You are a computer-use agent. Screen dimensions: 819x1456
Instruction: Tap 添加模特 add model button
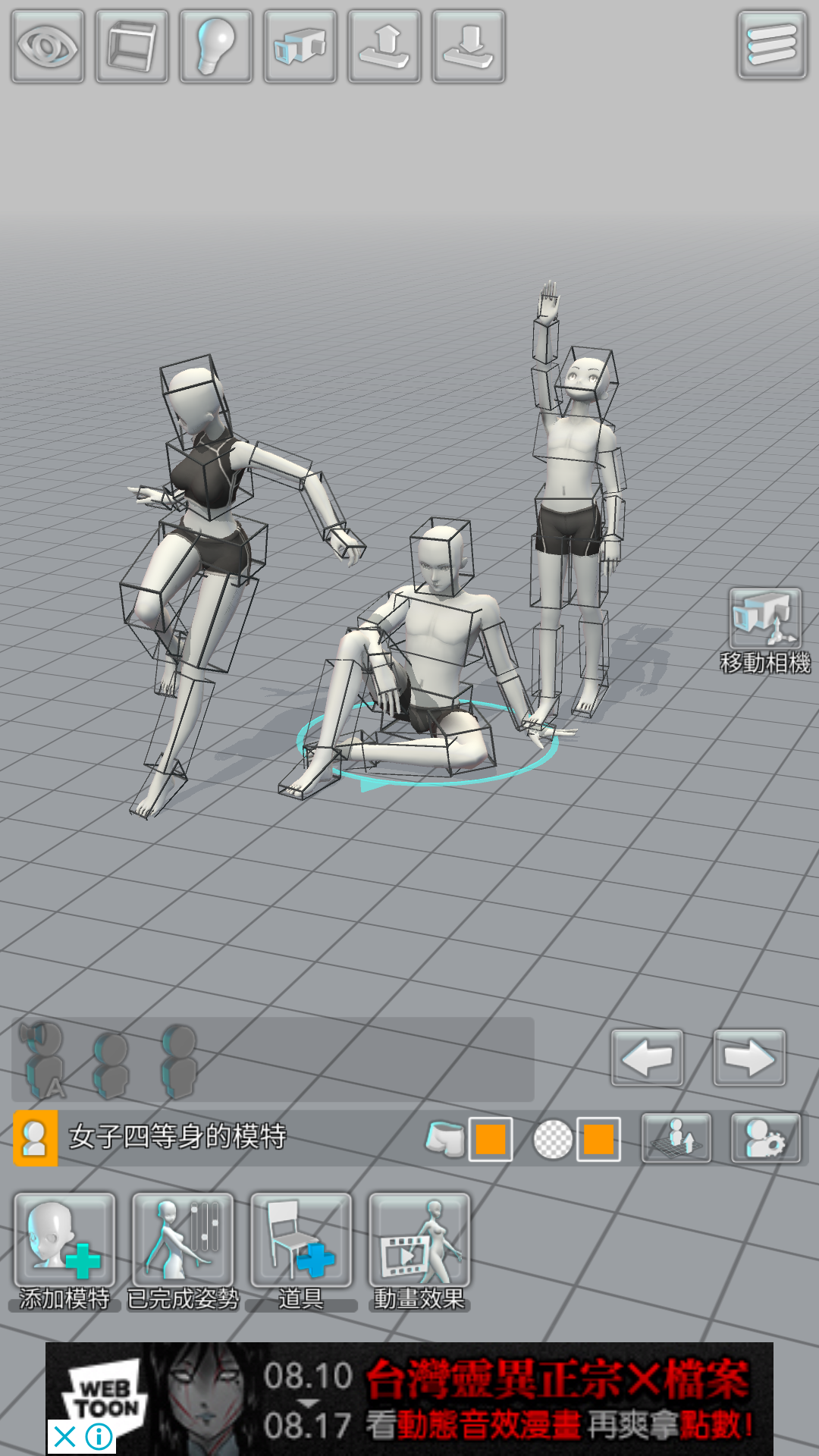tap(64, 1252)
